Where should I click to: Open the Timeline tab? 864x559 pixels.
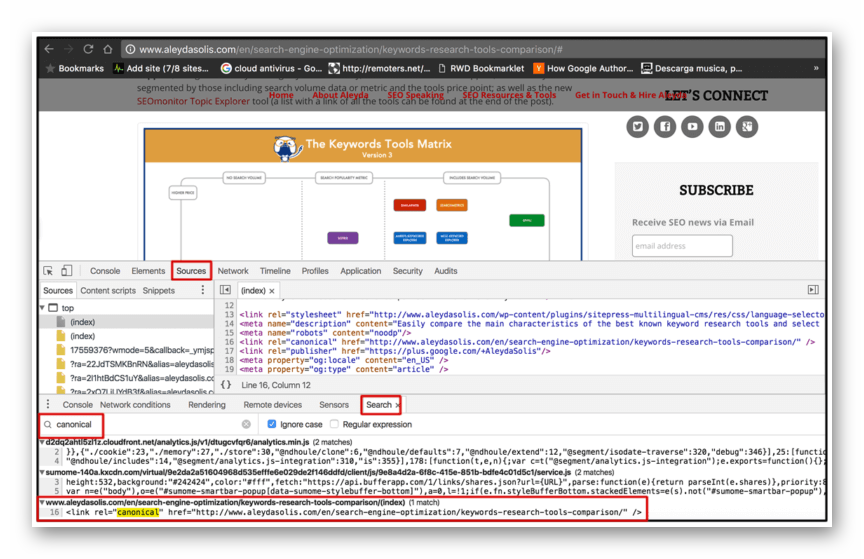click(x=275, y=271)
